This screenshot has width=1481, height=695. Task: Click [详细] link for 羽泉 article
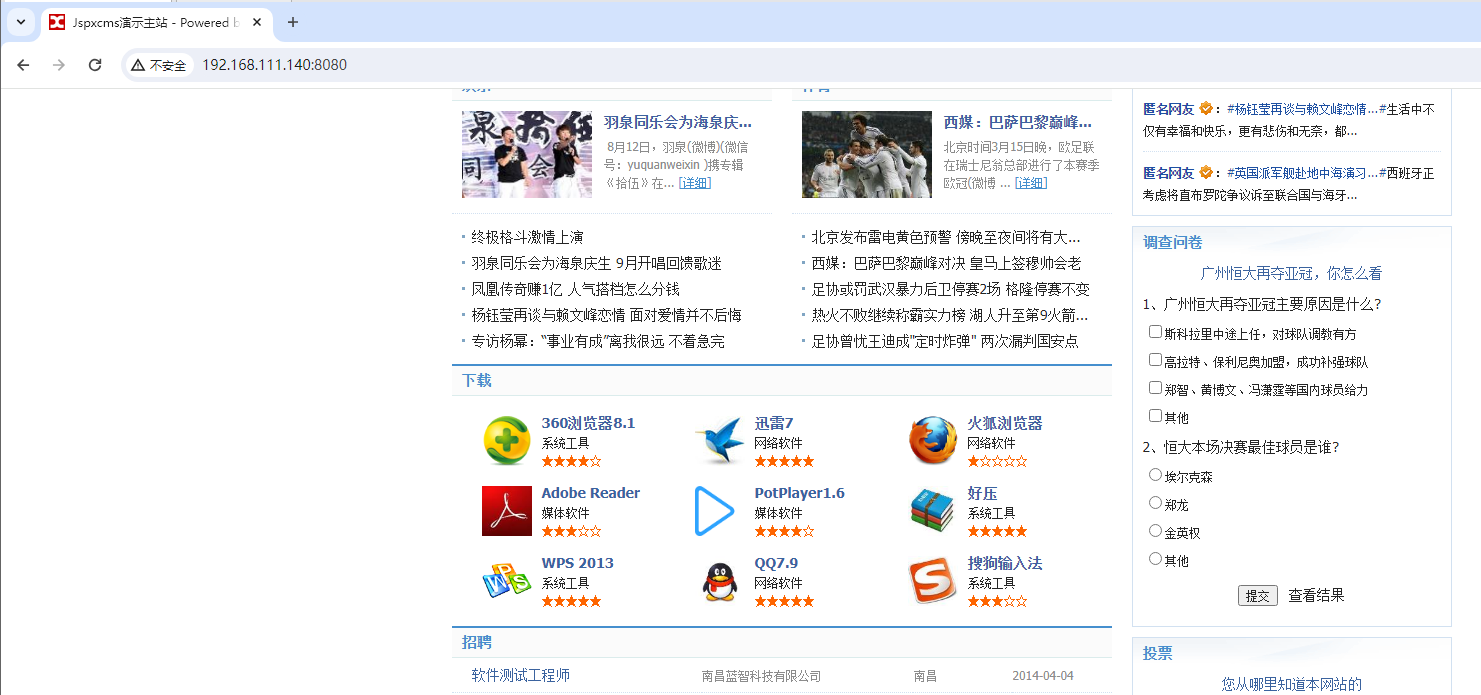click(x=695, y=183)
